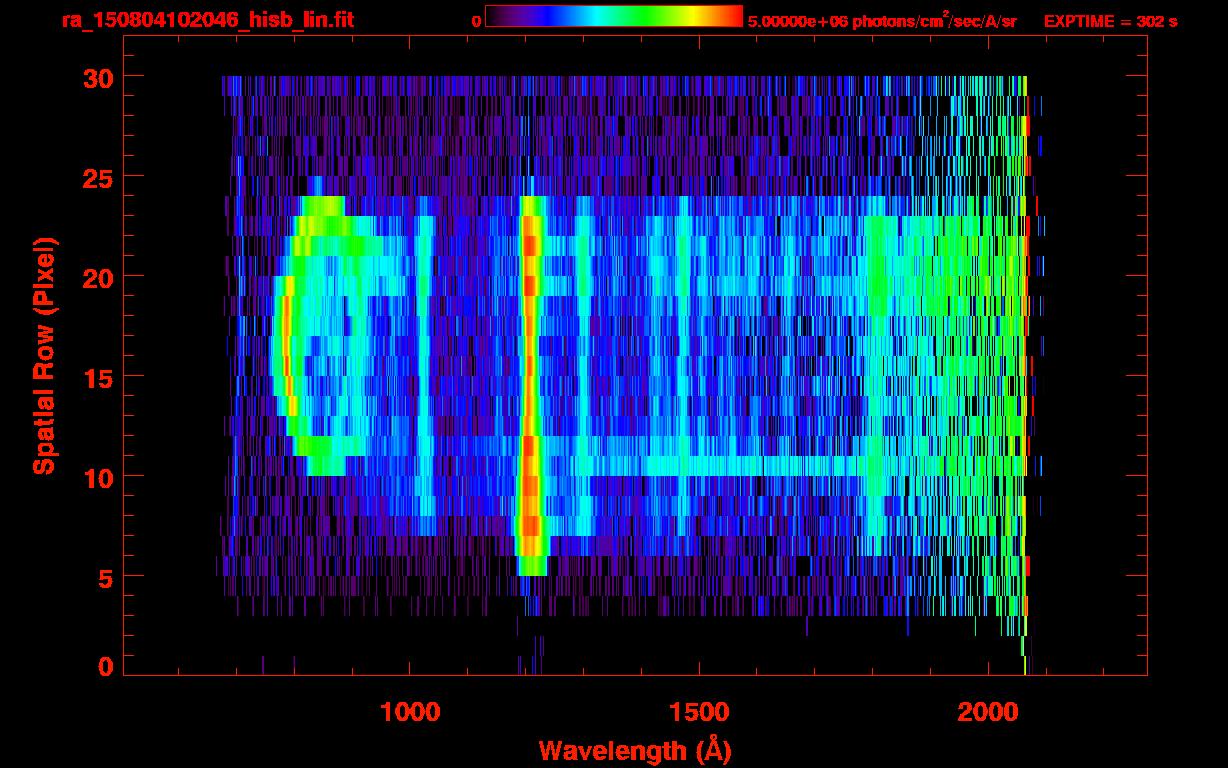Click the 0 spatial row tick label
Screen dimensions: 1228x768
coord(104,667)
